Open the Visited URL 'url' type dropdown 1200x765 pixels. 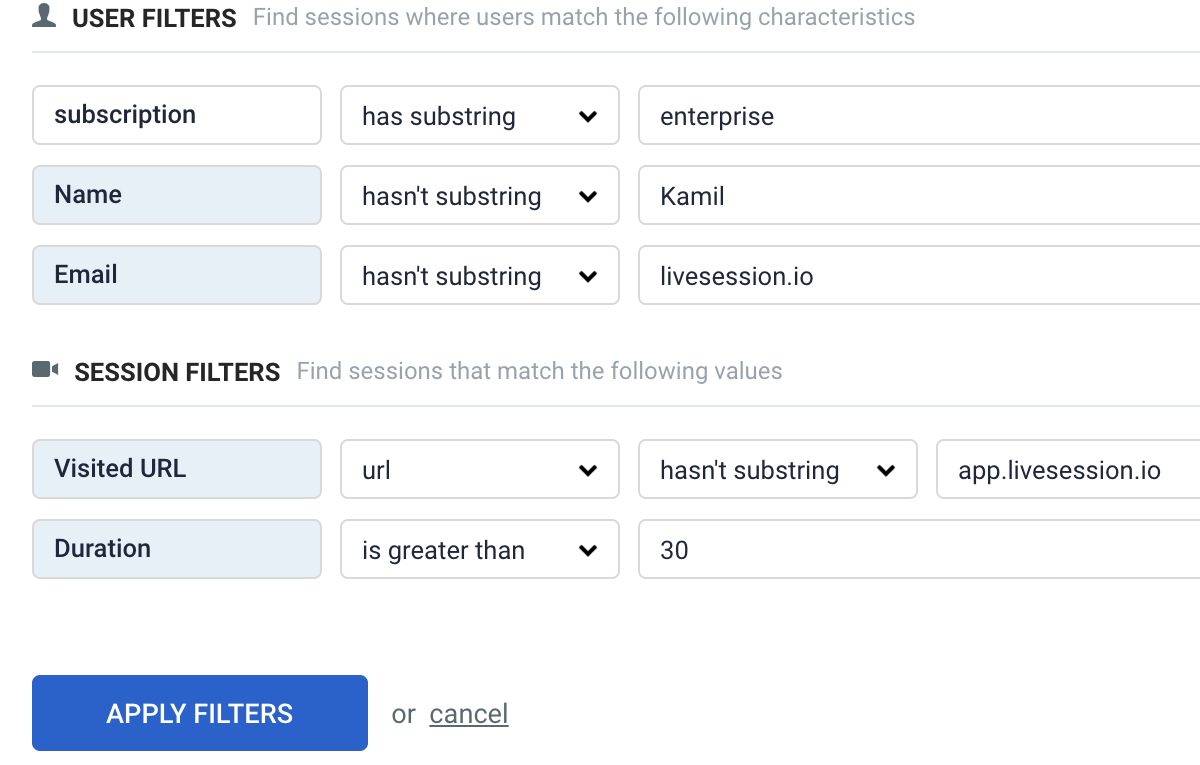[x=479, y=470]
